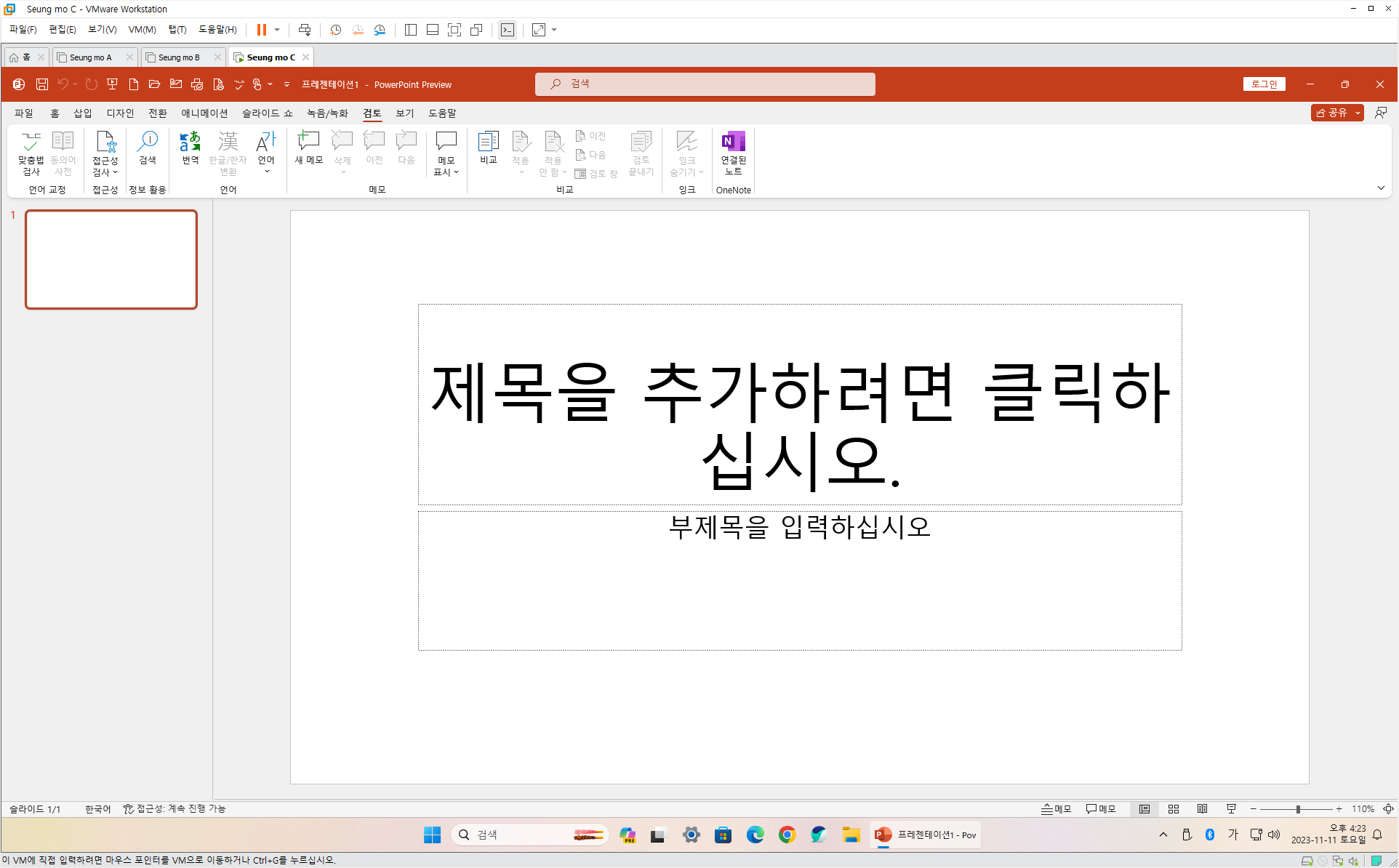Viewport: 1399px width, 868px height.
Task: Adjust the zoom slider in the status bar
Action: coord(1297,808)
